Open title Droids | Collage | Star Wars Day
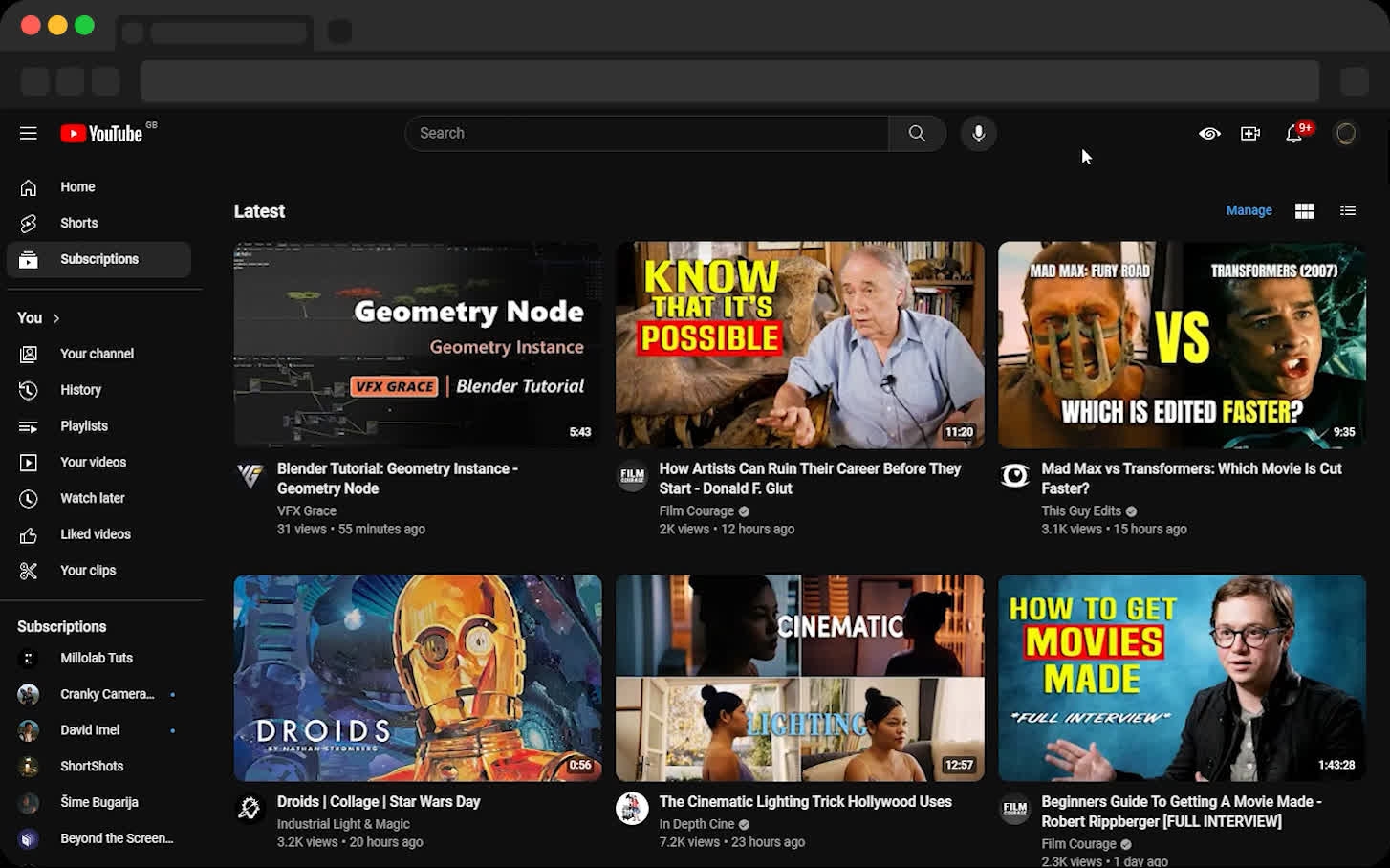Viewport: 1390px width, 868px height. [x=379, y=802]
